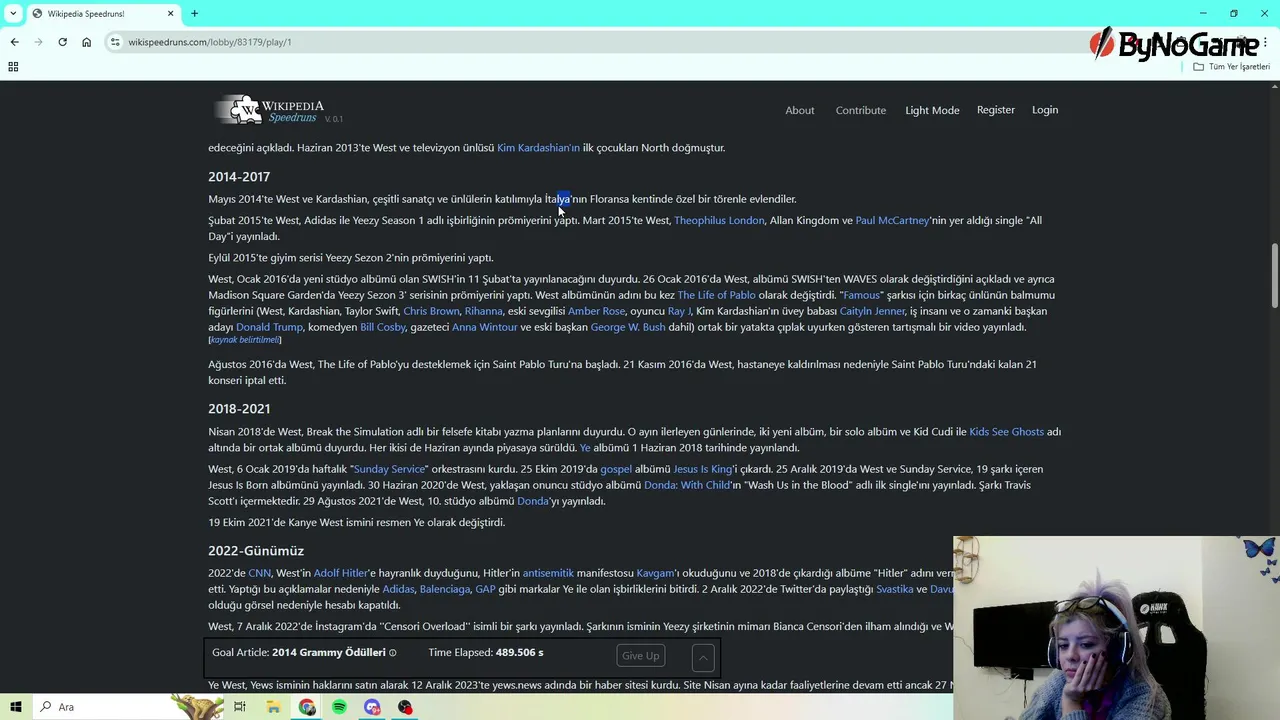Image resolution: width=1280 pixels, height=720 pixels.
Task: Follow the Anna Wintour link
Action: [485, 327]
